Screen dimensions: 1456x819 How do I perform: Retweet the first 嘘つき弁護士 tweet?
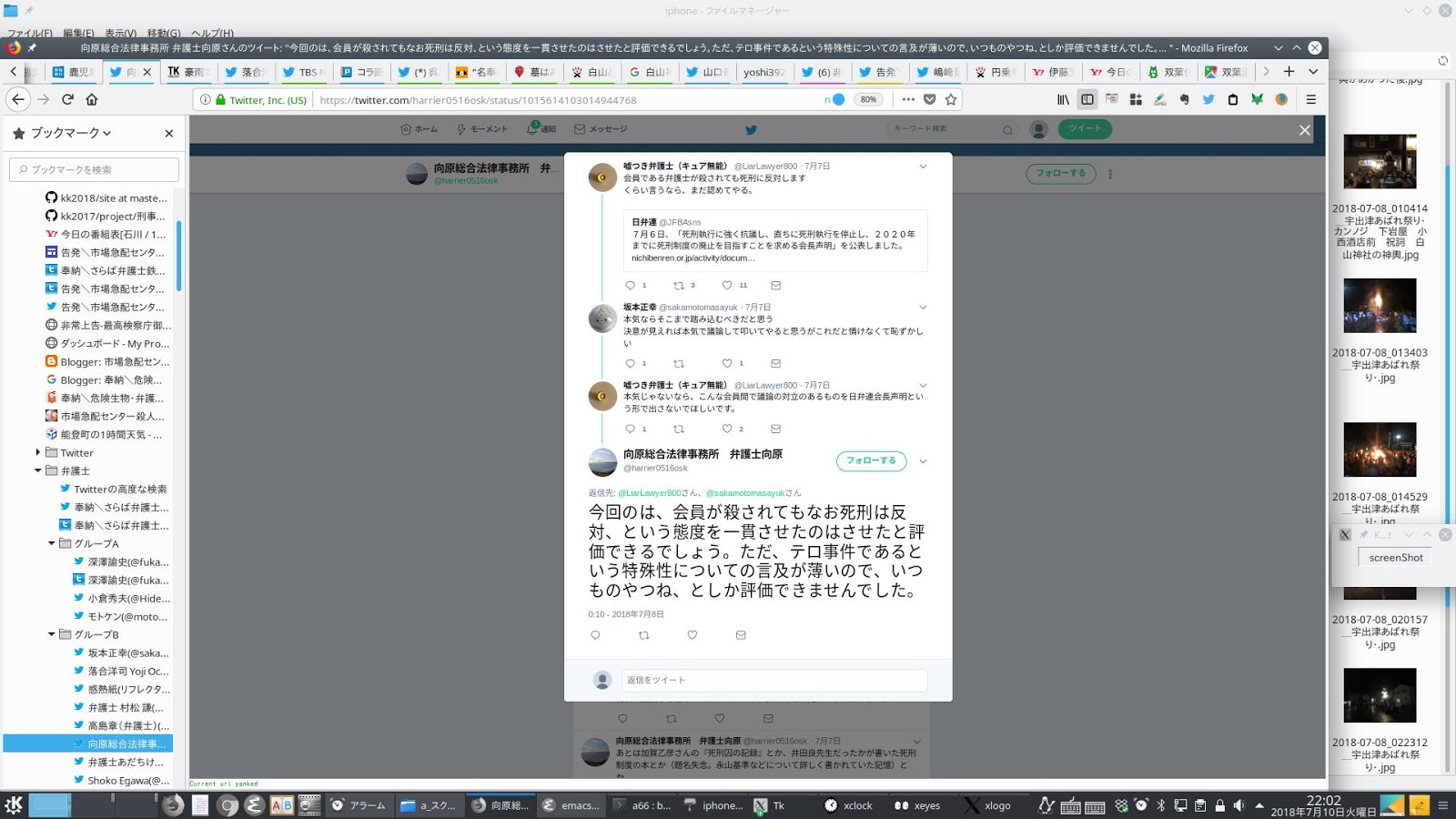[x=678, y=286]
